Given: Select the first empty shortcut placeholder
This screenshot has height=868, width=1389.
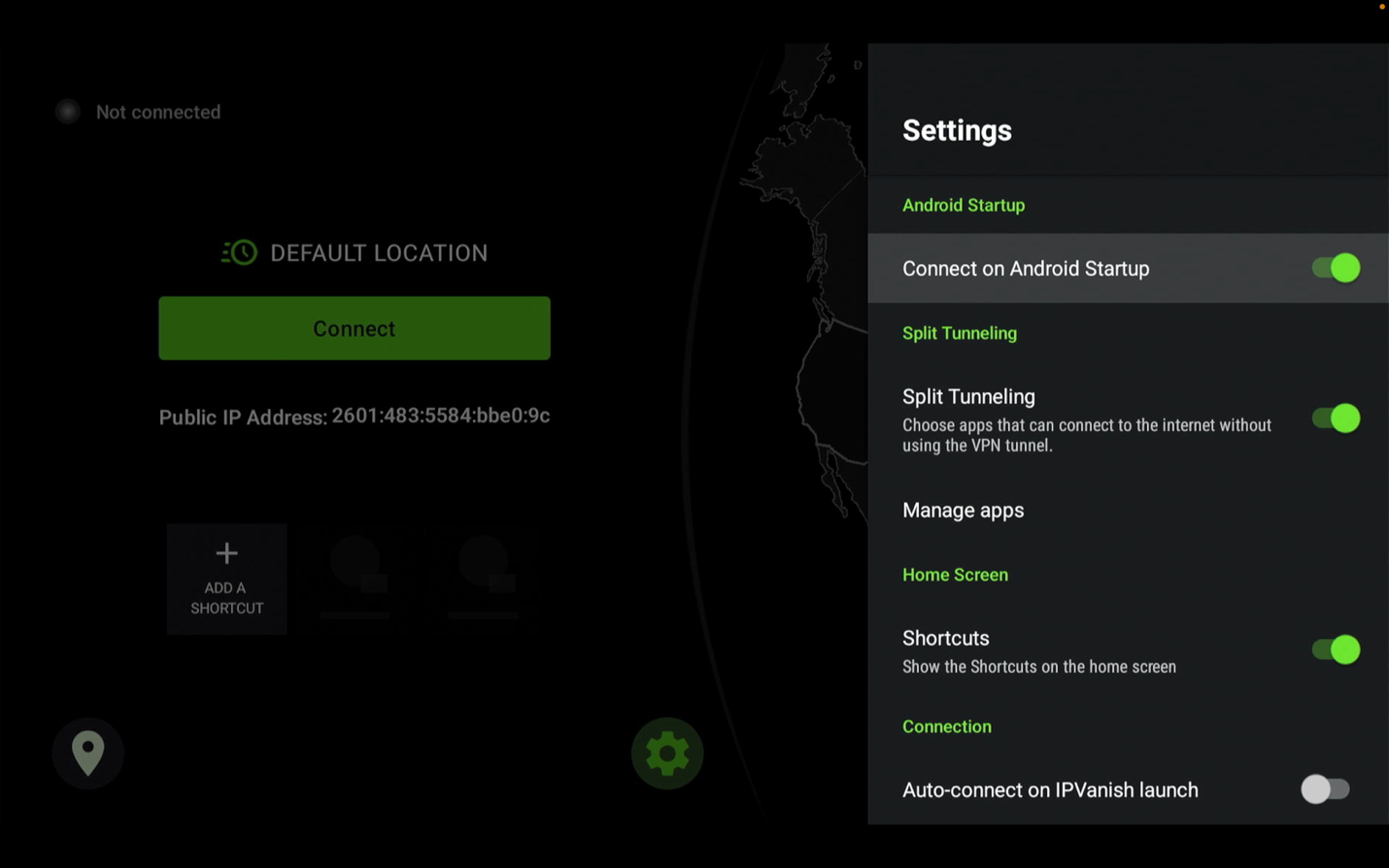Looking at the screenshot, I should point(355,579).
